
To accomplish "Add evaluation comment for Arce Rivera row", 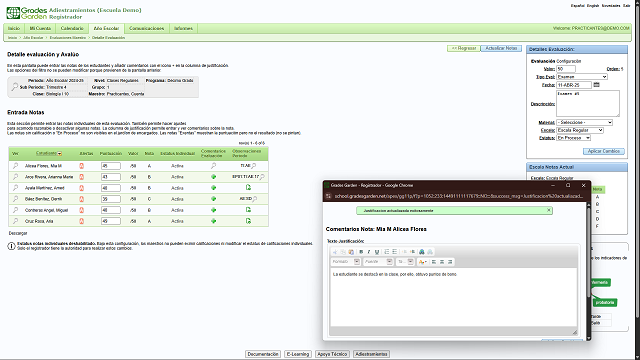I will click(x=213, y=177).
